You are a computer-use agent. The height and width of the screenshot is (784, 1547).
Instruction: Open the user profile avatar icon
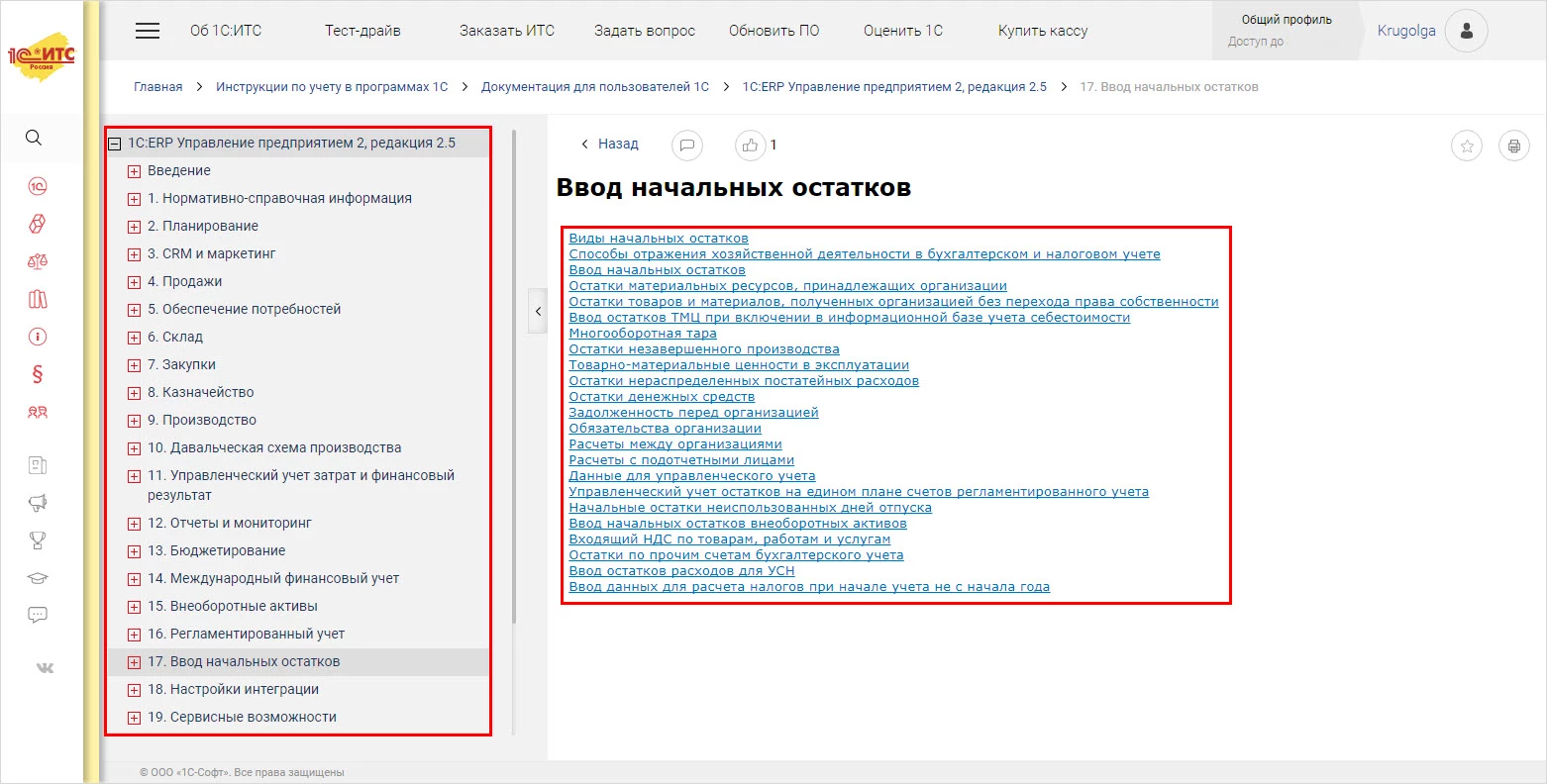click(1467, 31)
